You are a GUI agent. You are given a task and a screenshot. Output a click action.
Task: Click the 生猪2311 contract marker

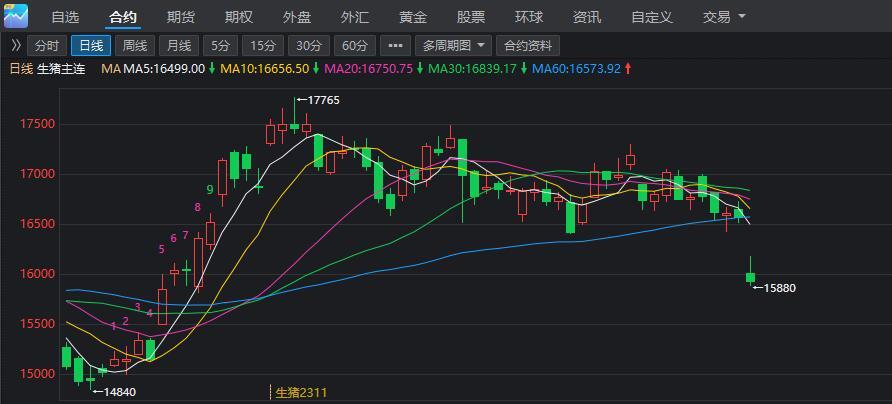pos(302,393)
